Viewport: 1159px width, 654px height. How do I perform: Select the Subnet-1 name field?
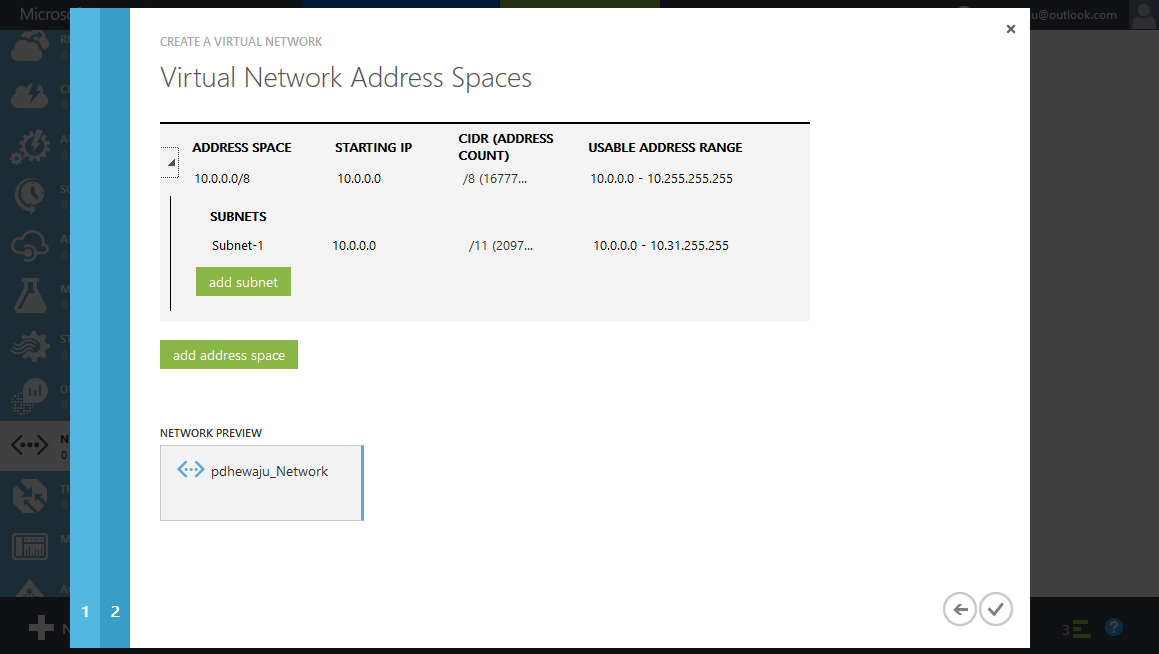[x=237, y=246]
